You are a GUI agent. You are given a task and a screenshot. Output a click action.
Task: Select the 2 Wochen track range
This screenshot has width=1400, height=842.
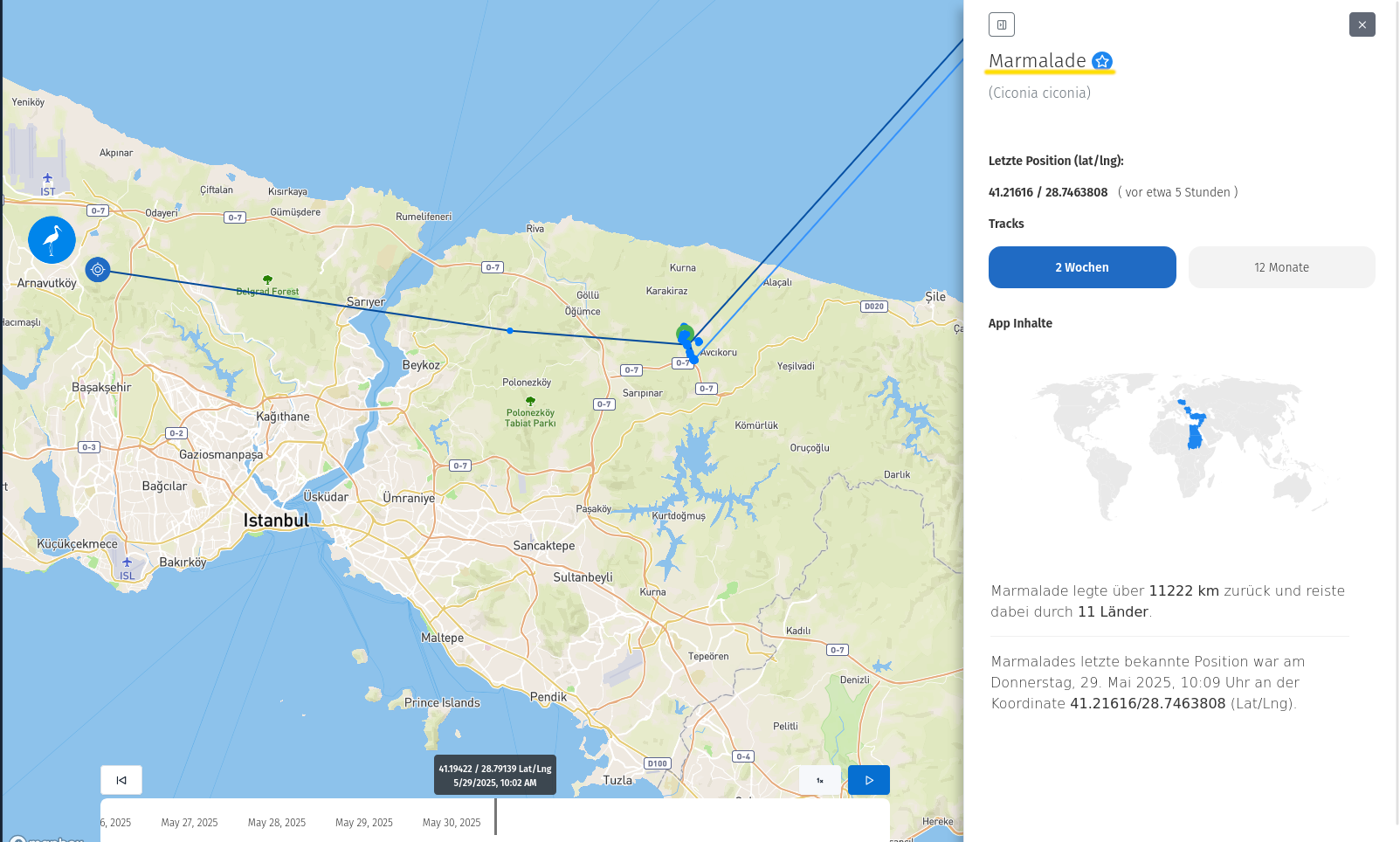(x=1081, y=267)
